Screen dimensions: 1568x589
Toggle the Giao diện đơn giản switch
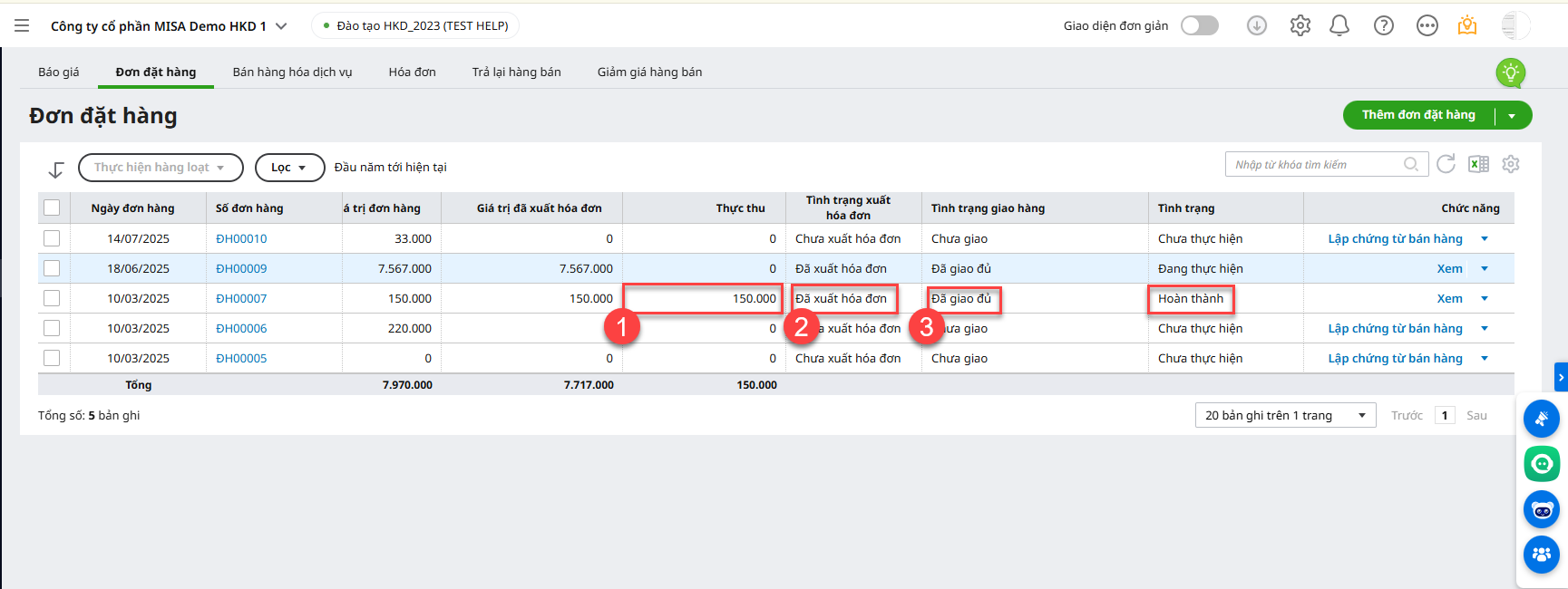pos(1199,26)
